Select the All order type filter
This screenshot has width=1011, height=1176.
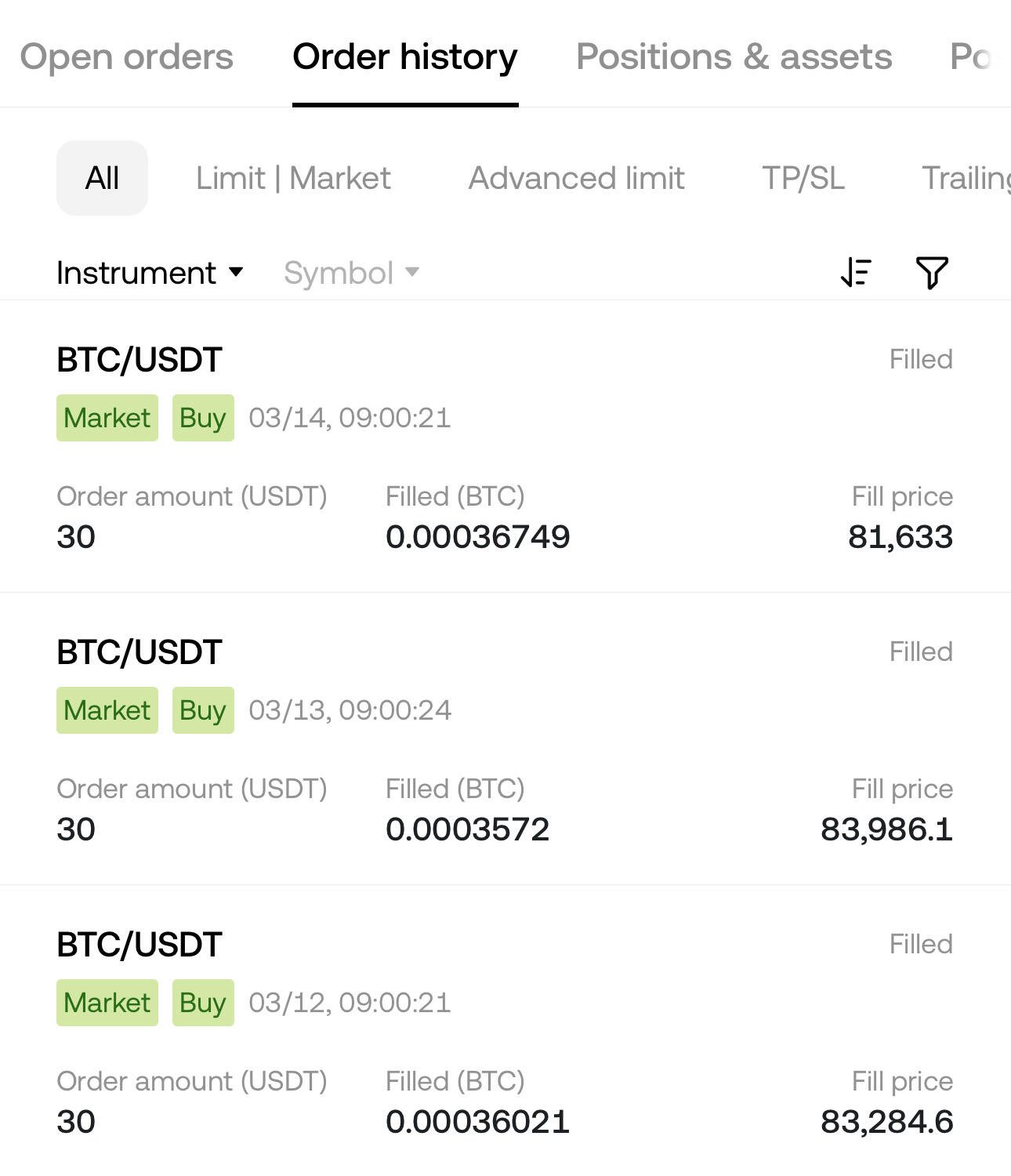click(102, 178)
